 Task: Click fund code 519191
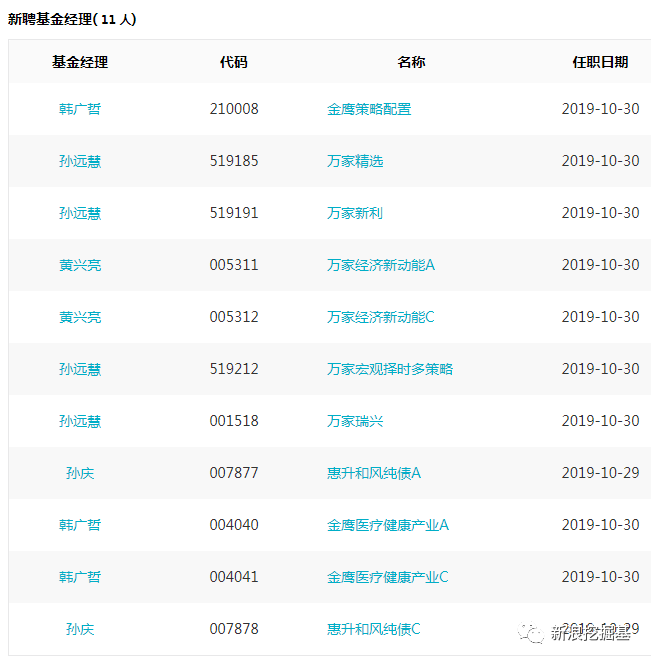[x=234, y=213]
